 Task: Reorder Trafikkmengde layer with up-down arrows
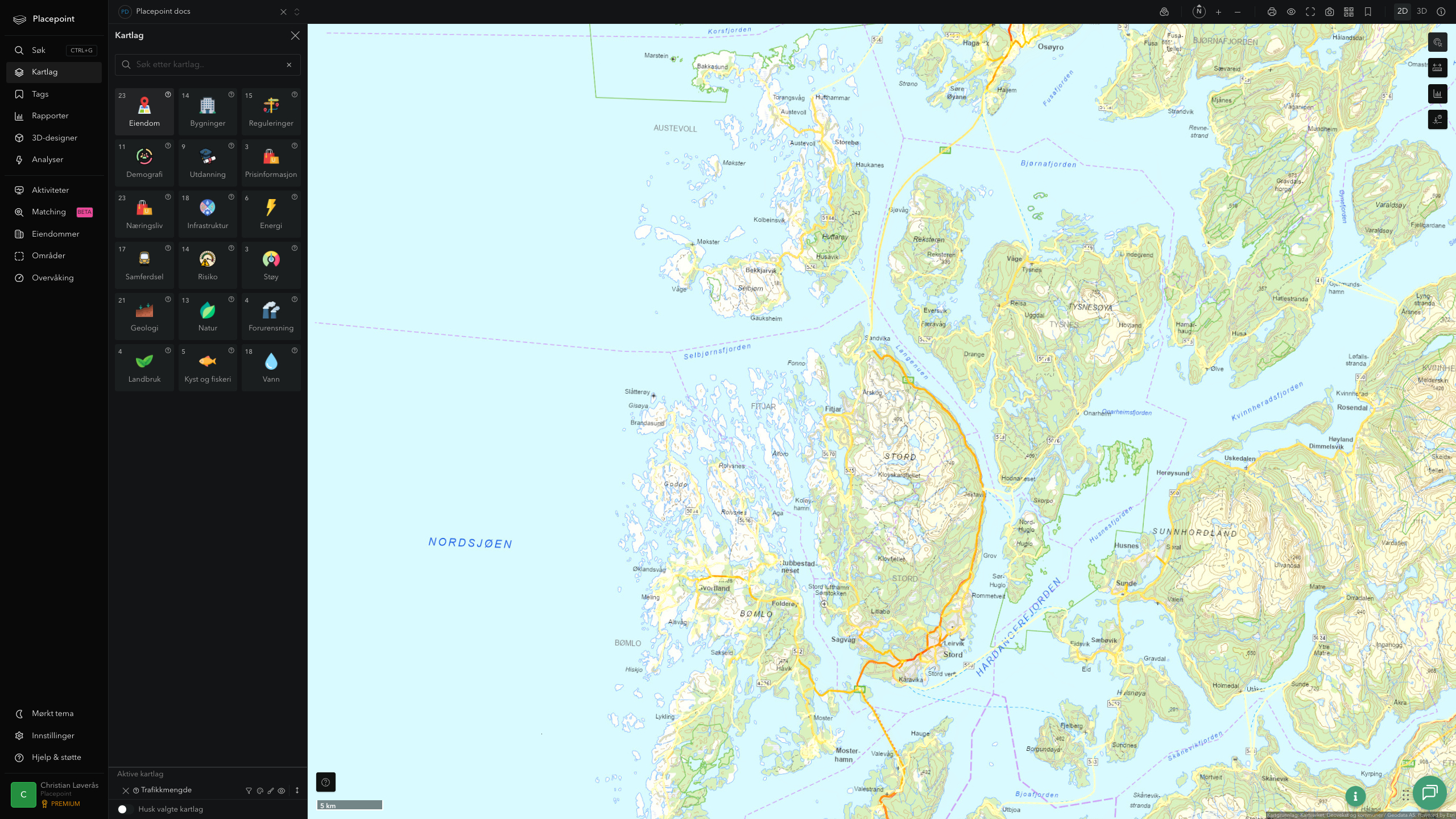[297, 791]
